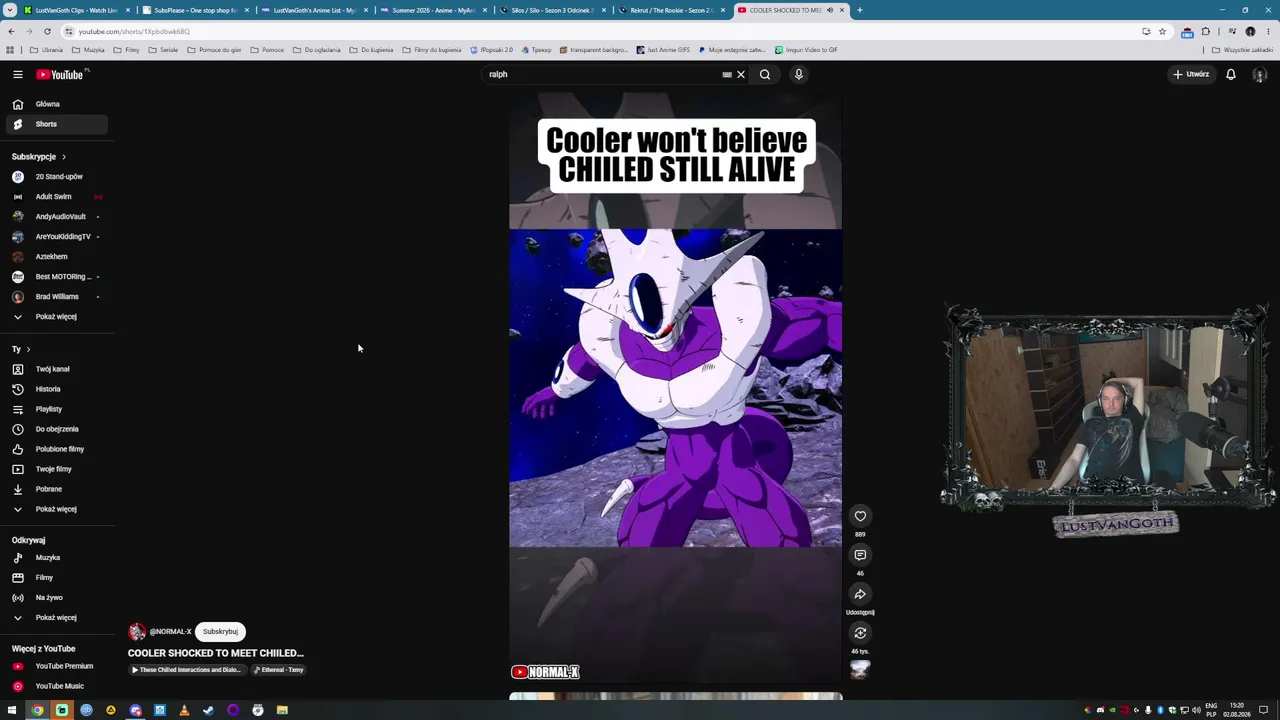
Task: Open the 'Ethereal - Txmy' sound chip
Action: point(279,670)
